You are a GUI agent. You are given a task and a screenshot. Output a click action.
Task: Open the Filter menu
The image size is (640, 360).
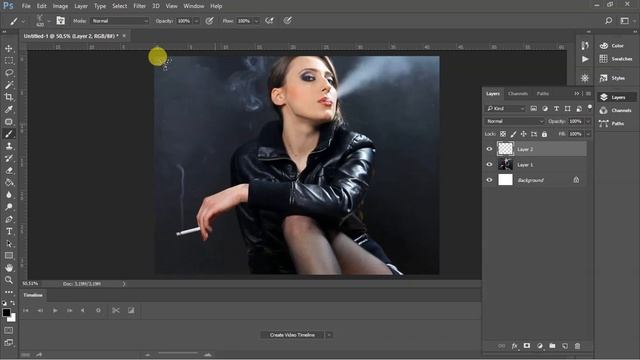(139, 6)
